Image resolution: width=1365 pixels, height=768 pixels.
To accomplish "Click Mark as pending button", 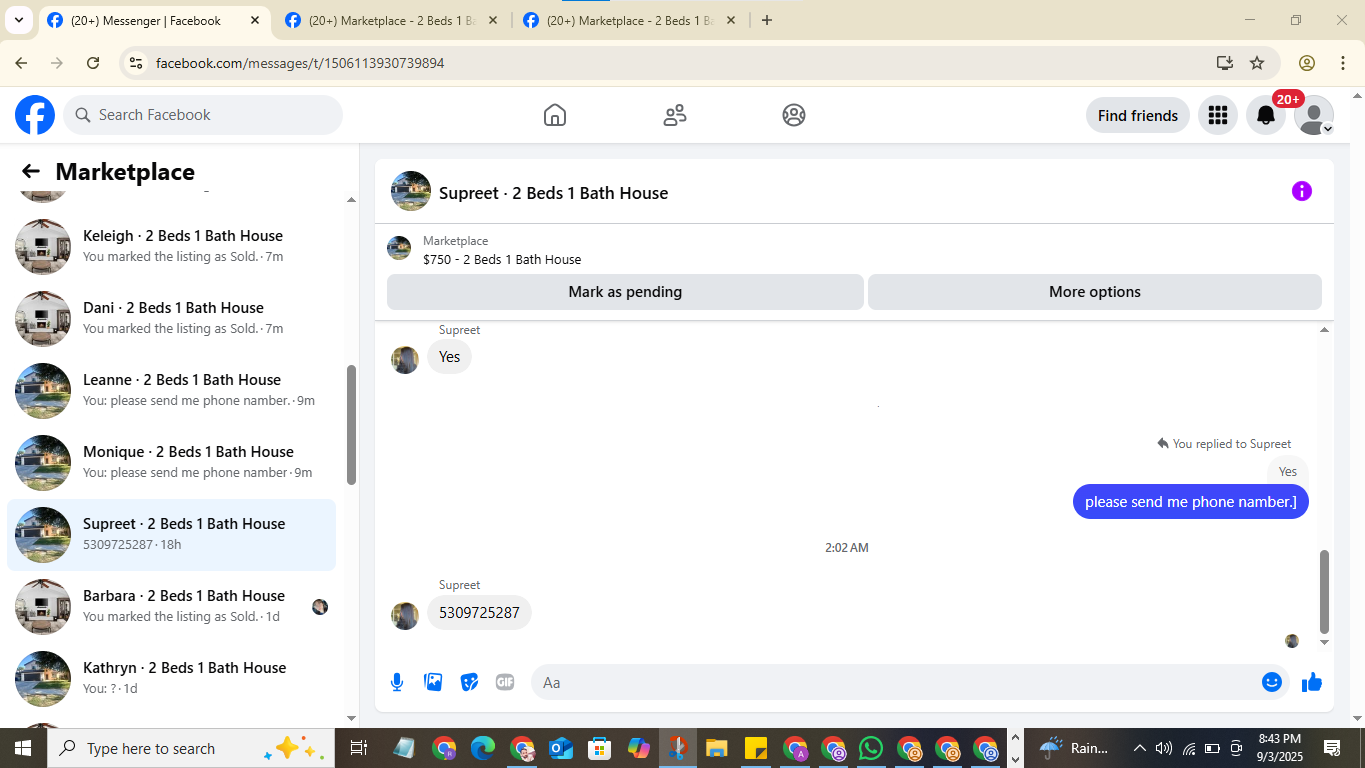I will coord(625,292).
